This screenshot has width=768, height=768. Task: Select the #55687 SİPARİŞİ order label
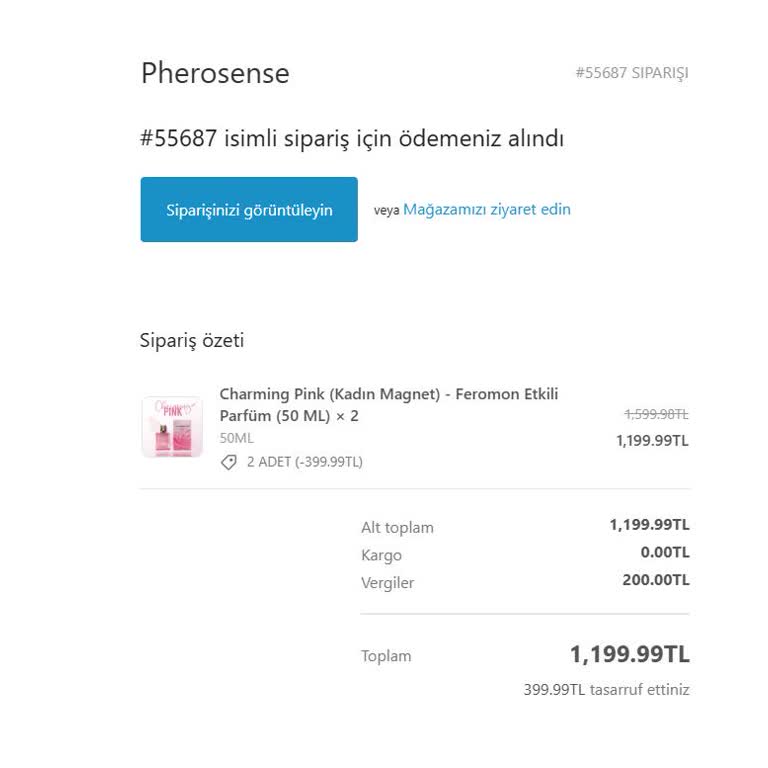(631, 73)
